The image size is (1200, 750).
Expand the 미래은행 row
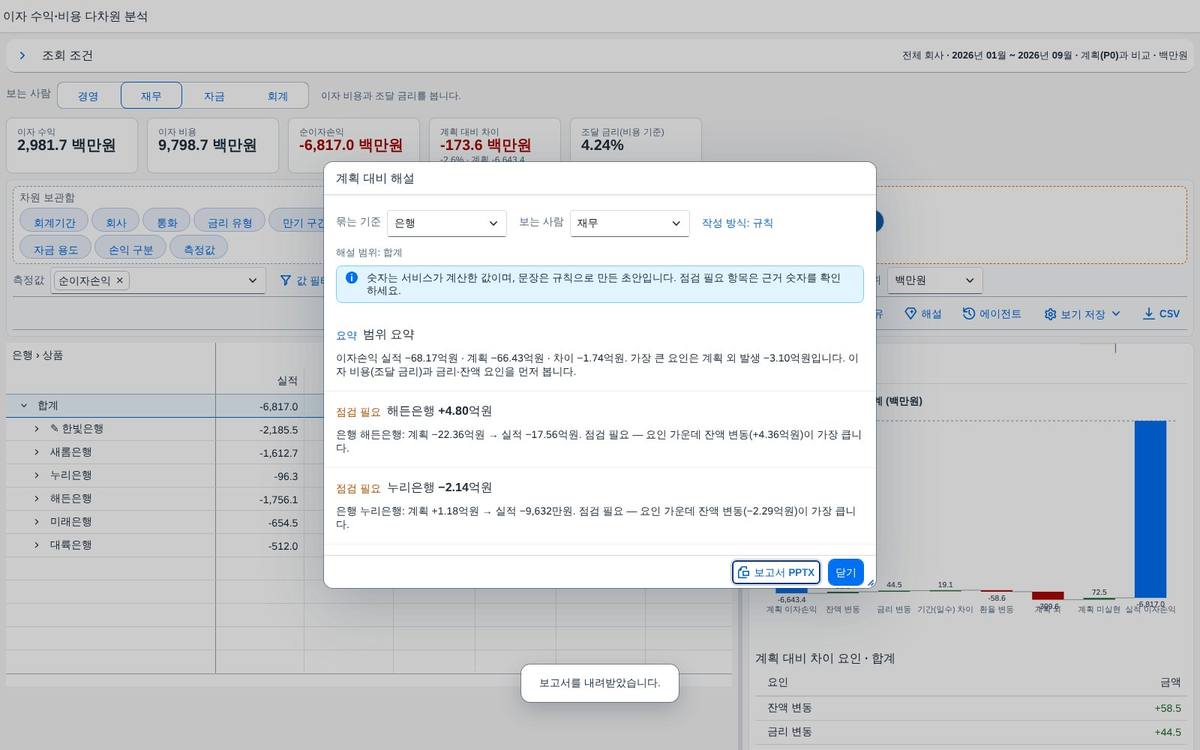tap(37, 522)
